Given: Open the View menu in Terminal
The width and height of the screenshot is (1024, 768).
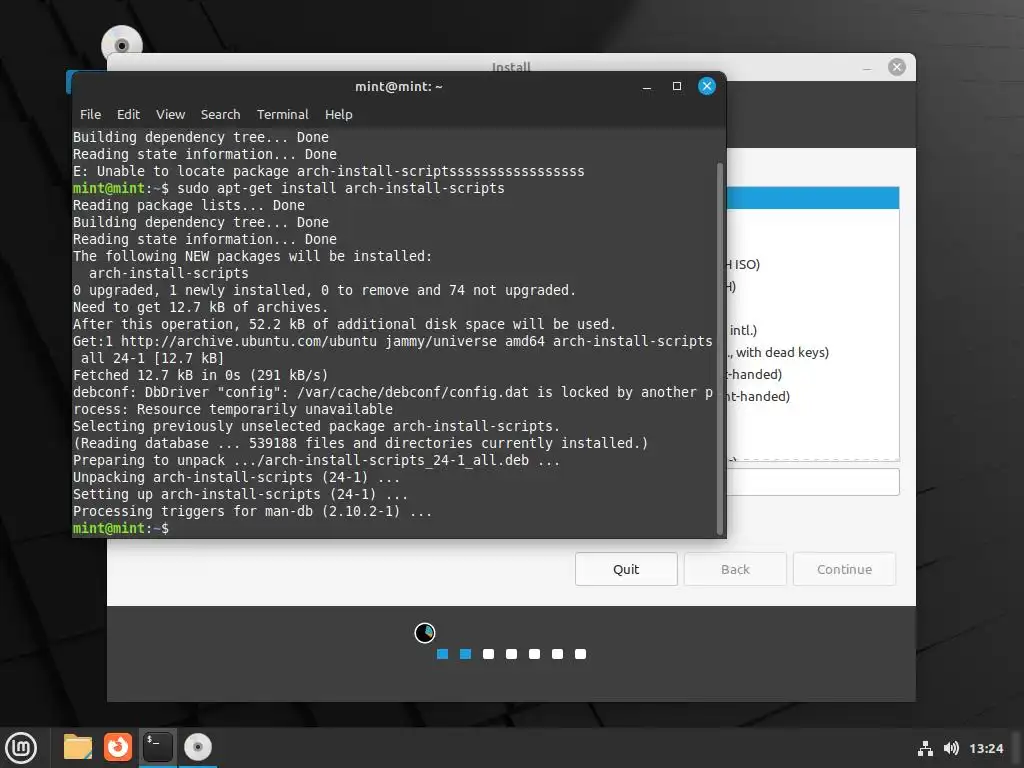Looking at the screenshot, I should point(170,114).
